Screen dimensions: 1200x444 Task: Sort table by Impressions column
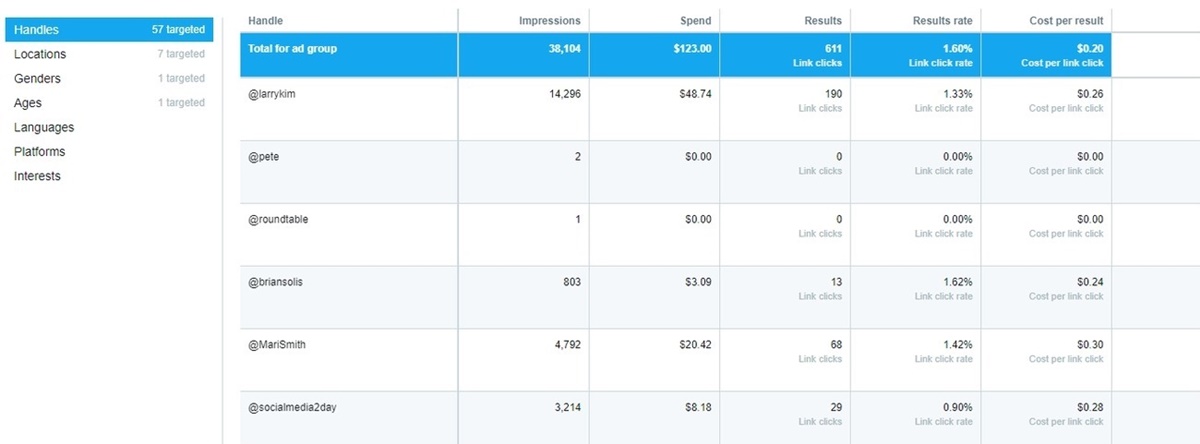tap(549, 20)
